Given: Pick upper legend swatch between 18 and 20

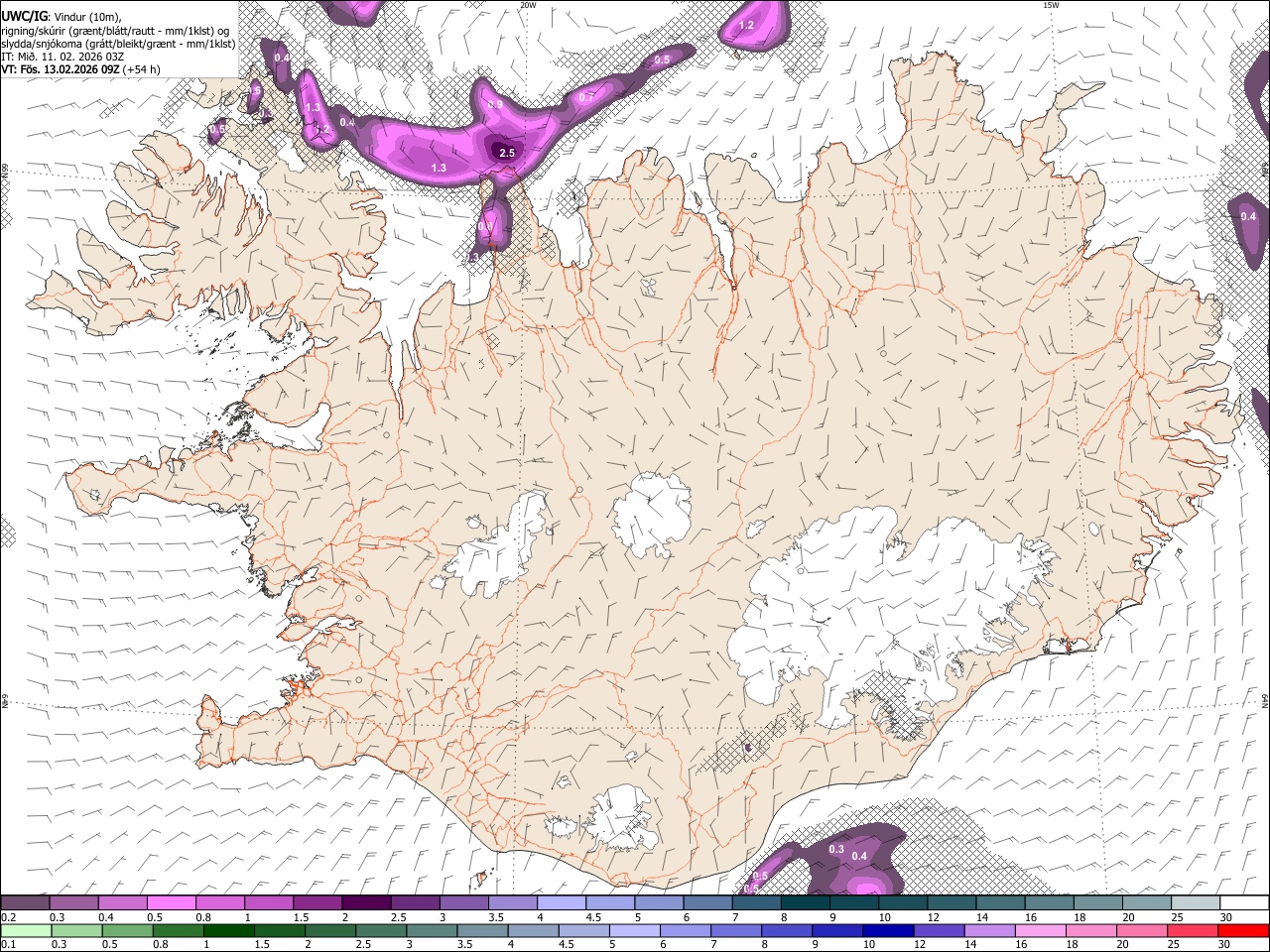Looking at the screenshot, I should click(x=1096, y=902).
